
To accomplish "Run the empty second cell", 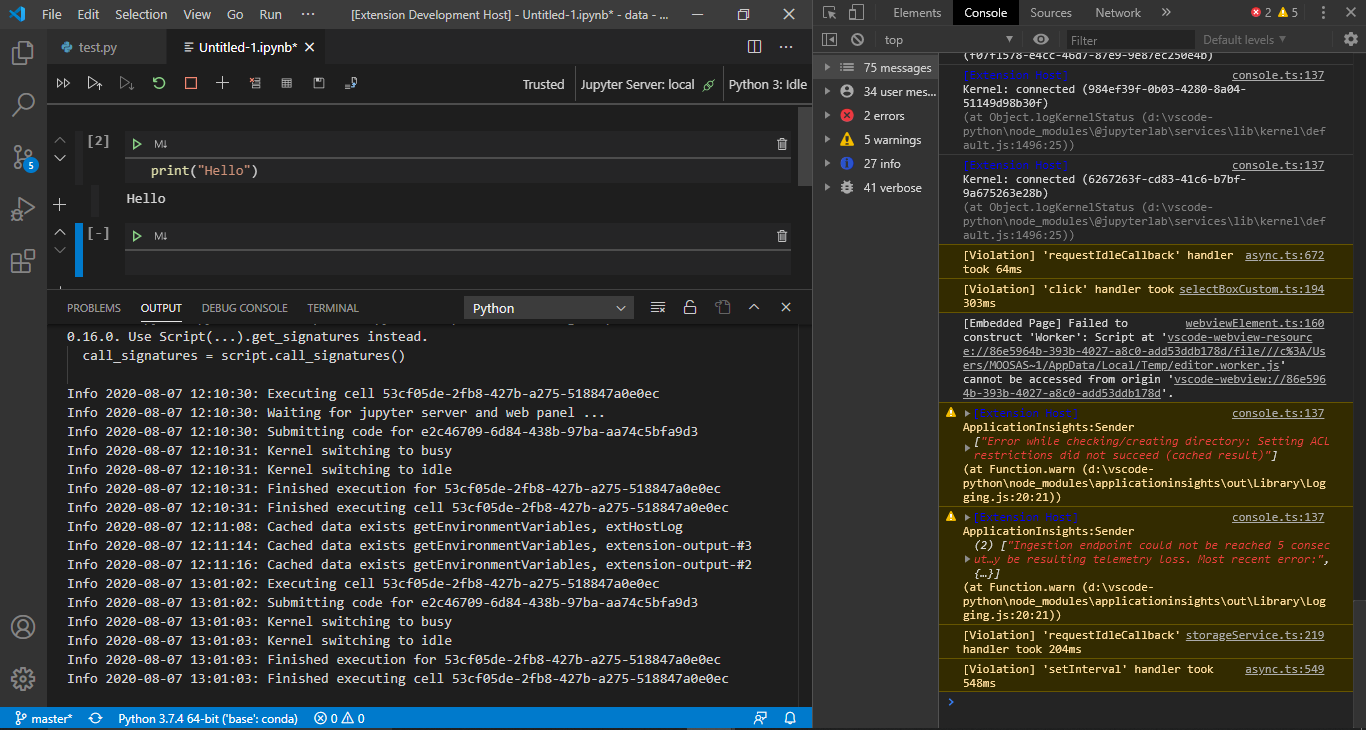I will 137,236.
